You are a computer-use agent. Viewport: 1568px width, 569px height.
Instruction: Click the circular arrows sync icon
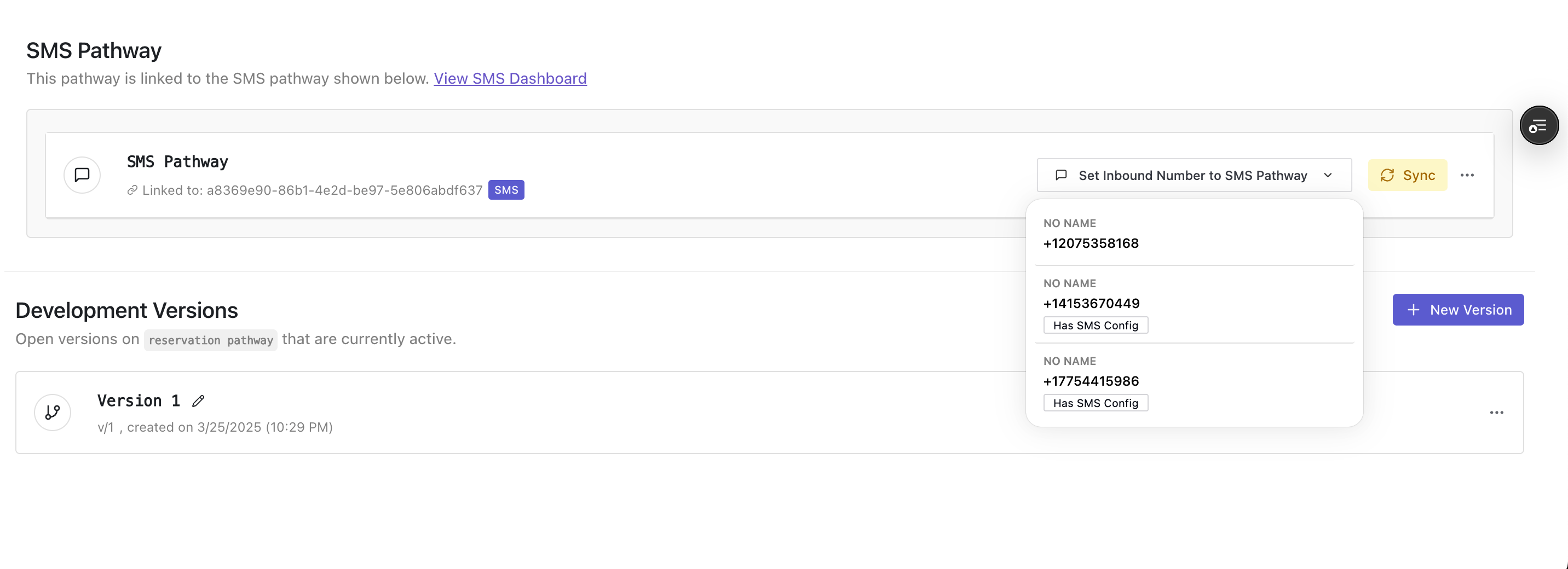pos(1387,175)
